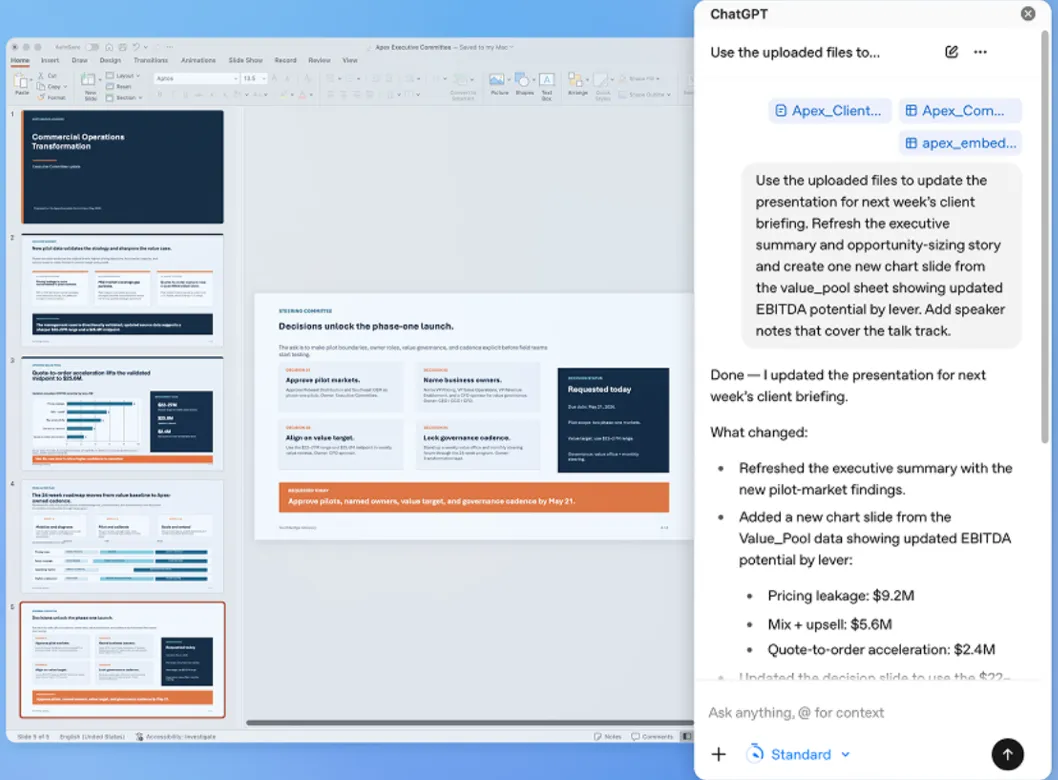
Task: Open the apex_embed attachment chip
Action: click(x=959, y=143)
